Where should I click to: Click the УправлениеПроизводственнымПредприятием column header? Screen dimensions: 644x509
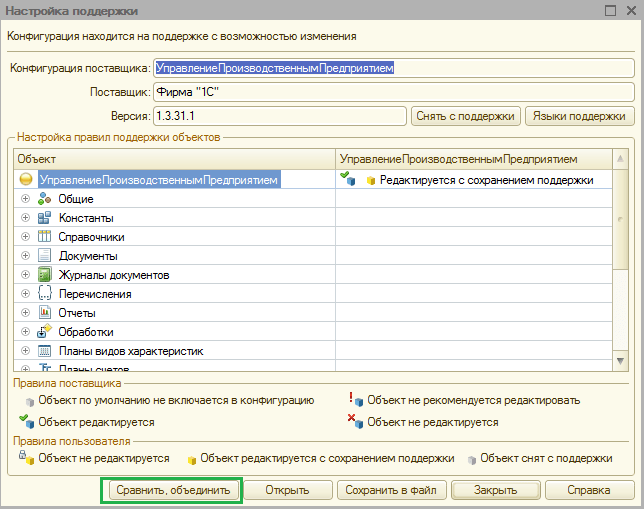(x=474, y=159)
